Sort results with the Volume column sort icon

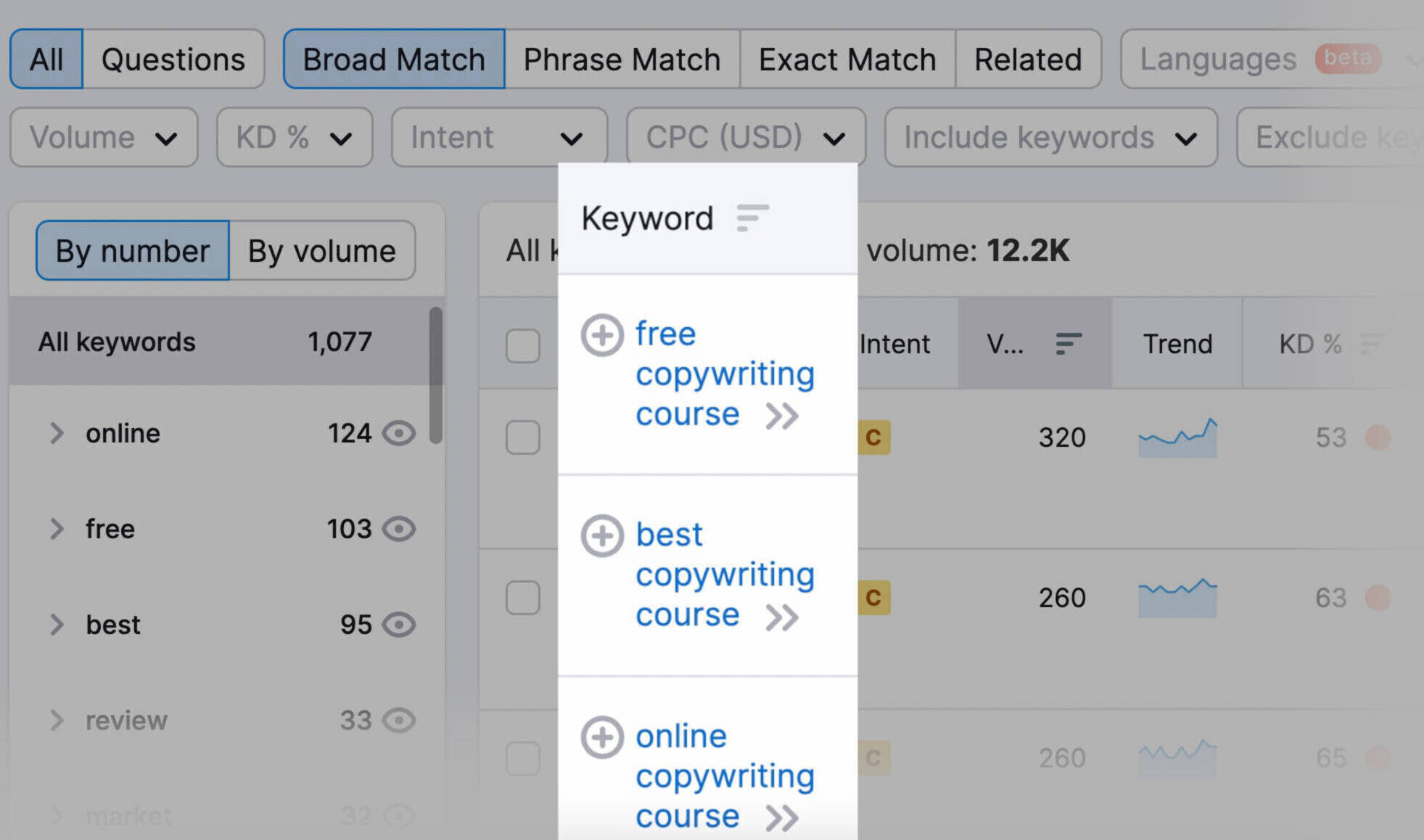[x=1067, y=344]
